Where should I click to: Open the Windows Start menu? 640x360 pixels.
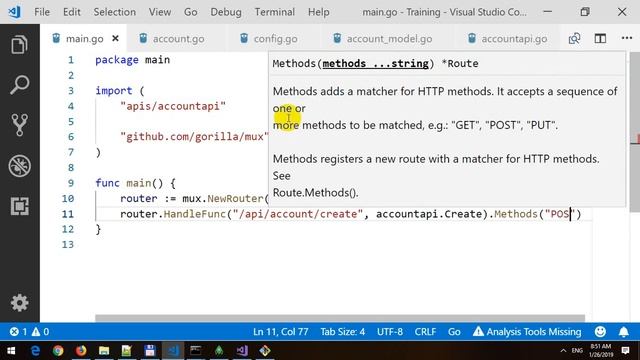[11, 351]
